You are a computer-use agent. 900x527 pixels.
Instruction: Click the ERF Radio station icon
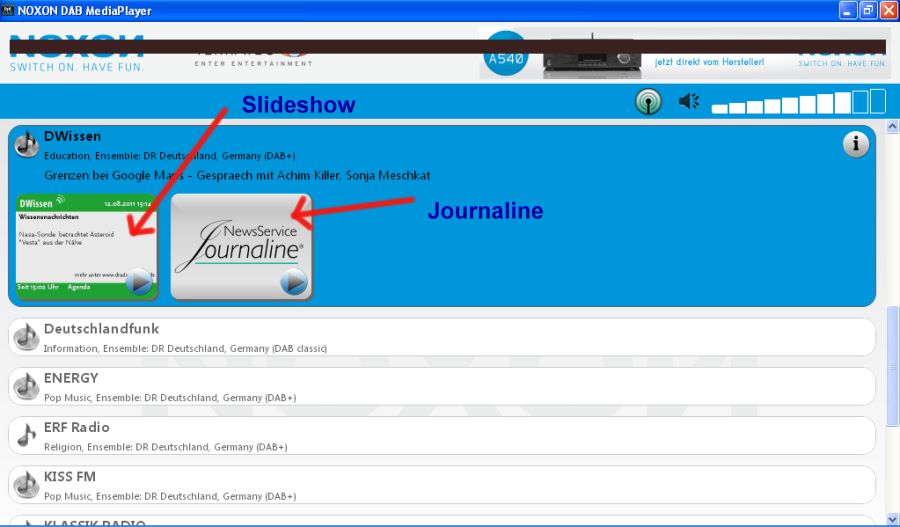26,435
